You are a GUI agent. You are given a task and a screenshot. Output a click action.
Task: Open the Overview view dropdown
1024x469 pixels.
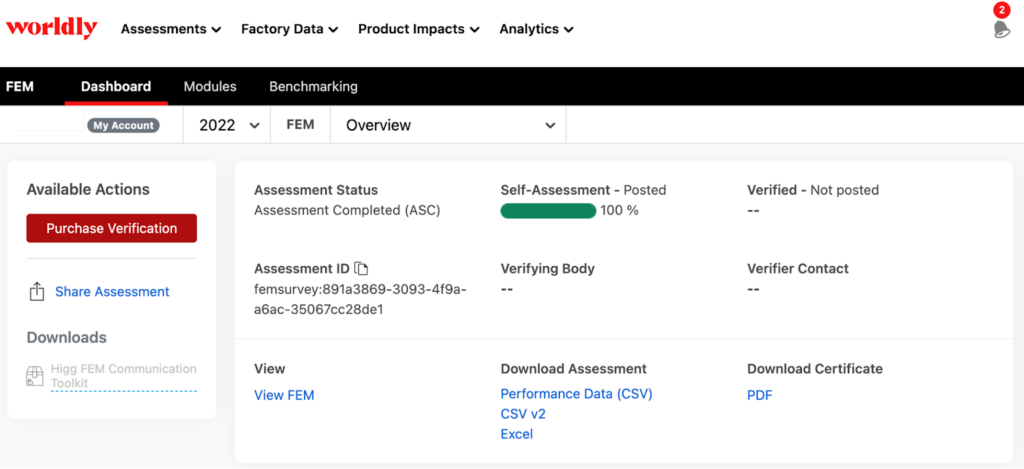point(449,125)
